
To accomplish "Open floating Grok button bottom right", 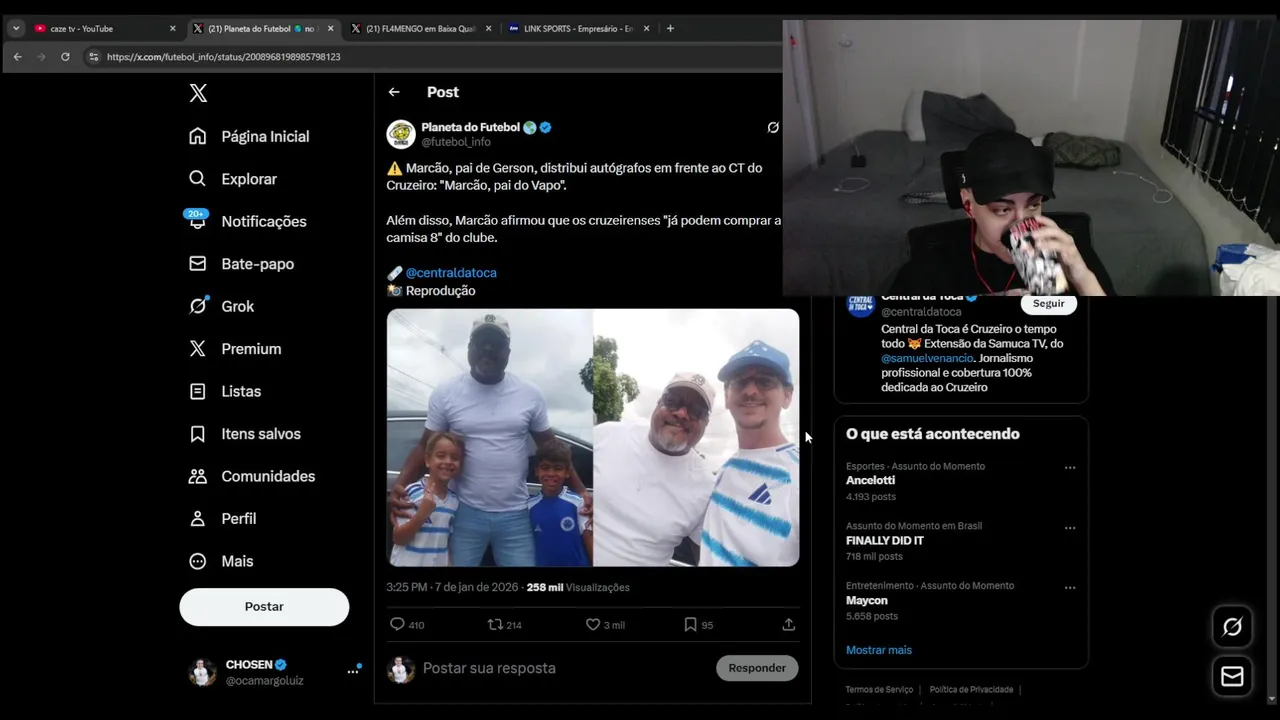I will [x=1232, y=627].
